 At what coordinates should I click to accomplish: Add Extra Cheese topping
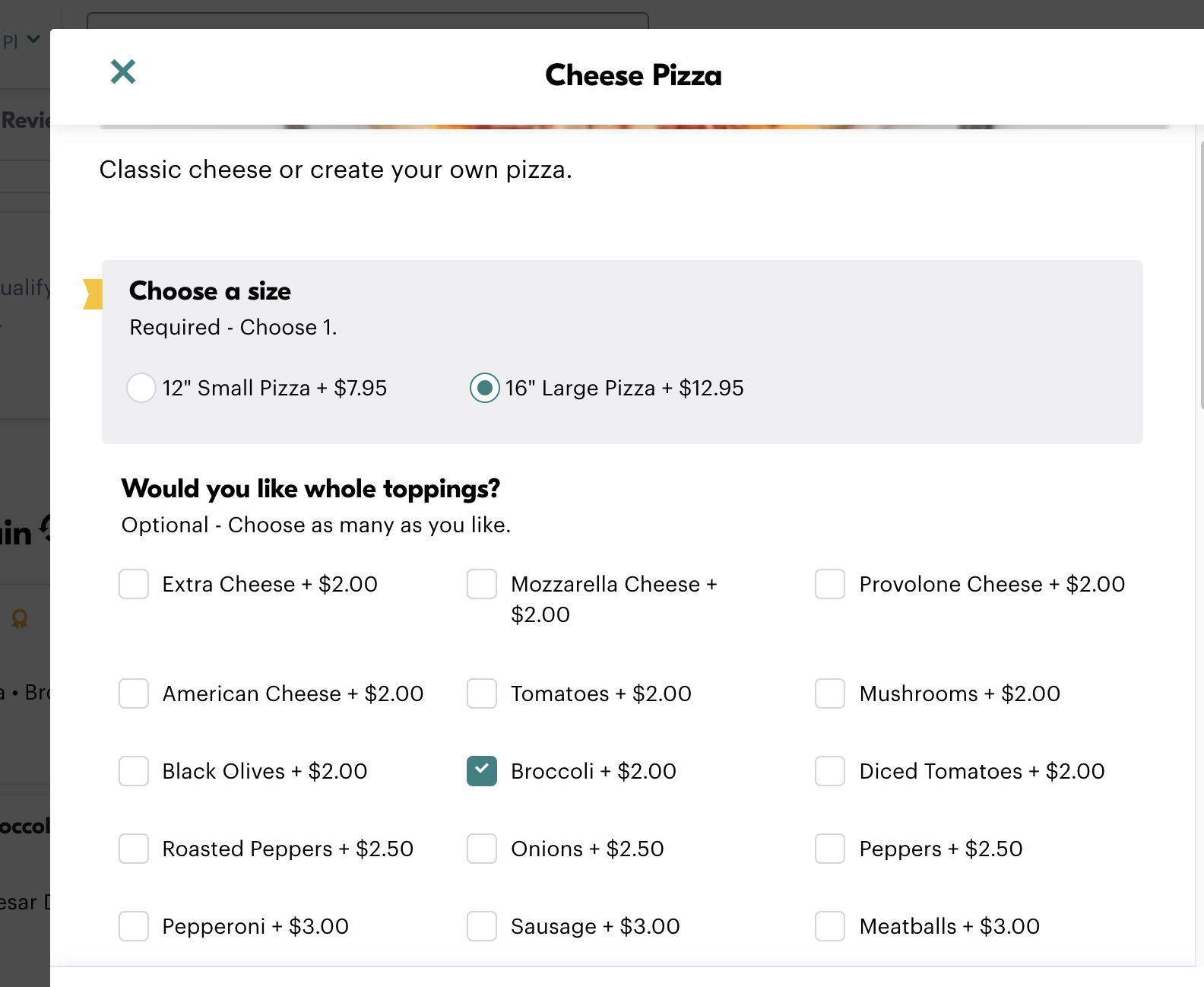pos(134,584)
